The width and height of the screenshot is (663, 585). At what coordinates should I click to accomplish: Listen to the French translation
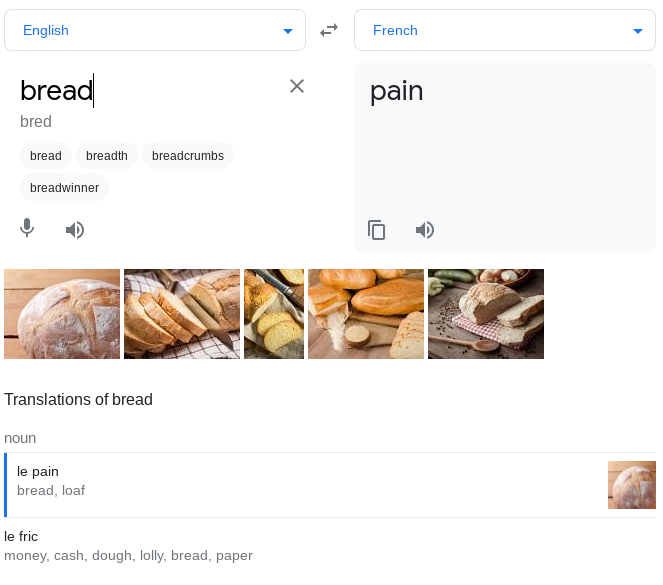click(425, 230)
